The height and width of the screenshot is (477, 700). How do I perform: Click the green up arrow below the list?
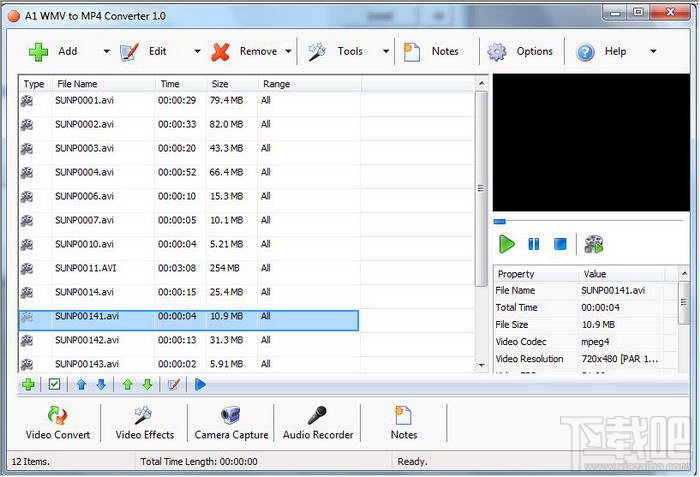(128, 385)
